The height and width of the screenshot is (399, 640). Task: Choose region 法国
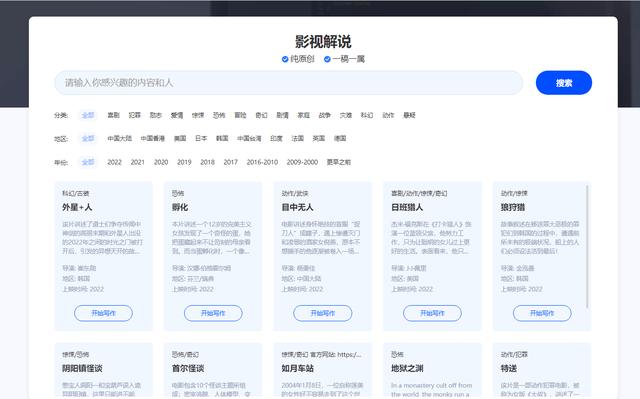pyautogui.click(x=298, y=138)
